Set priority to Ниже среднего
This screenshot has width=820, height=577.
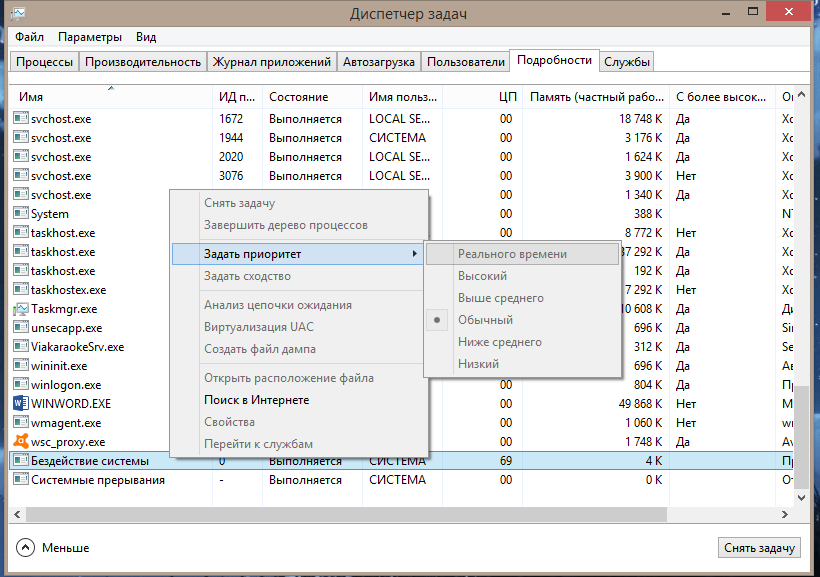[499, 342]
